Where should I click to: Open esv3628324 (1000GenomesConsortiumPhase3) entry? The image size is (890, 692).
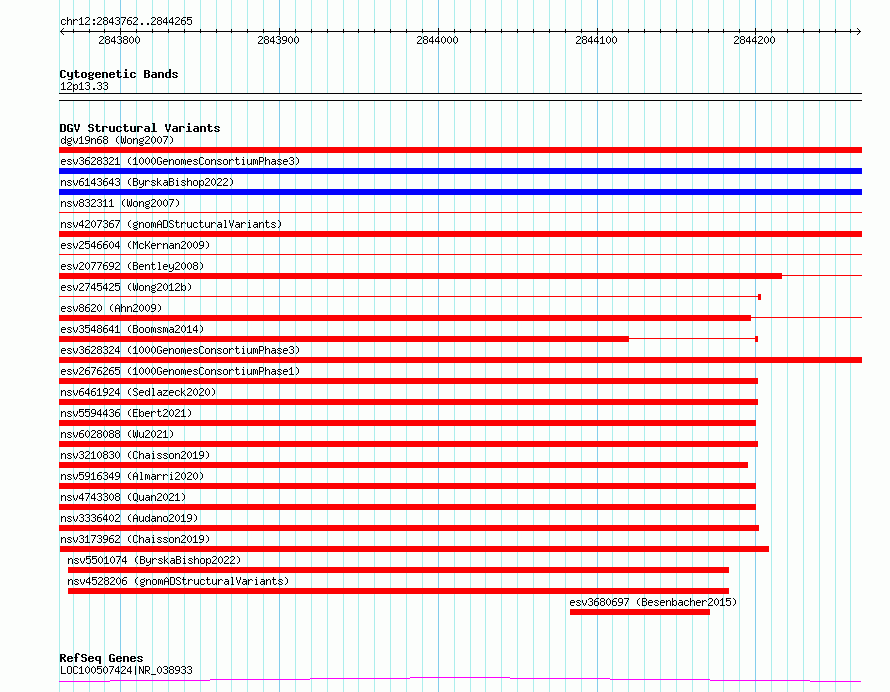[180, 350]
